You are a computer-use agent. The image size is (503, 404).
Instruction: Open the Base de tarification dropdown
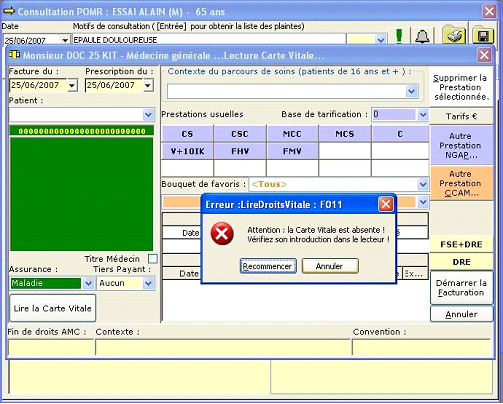coord(423,115)
